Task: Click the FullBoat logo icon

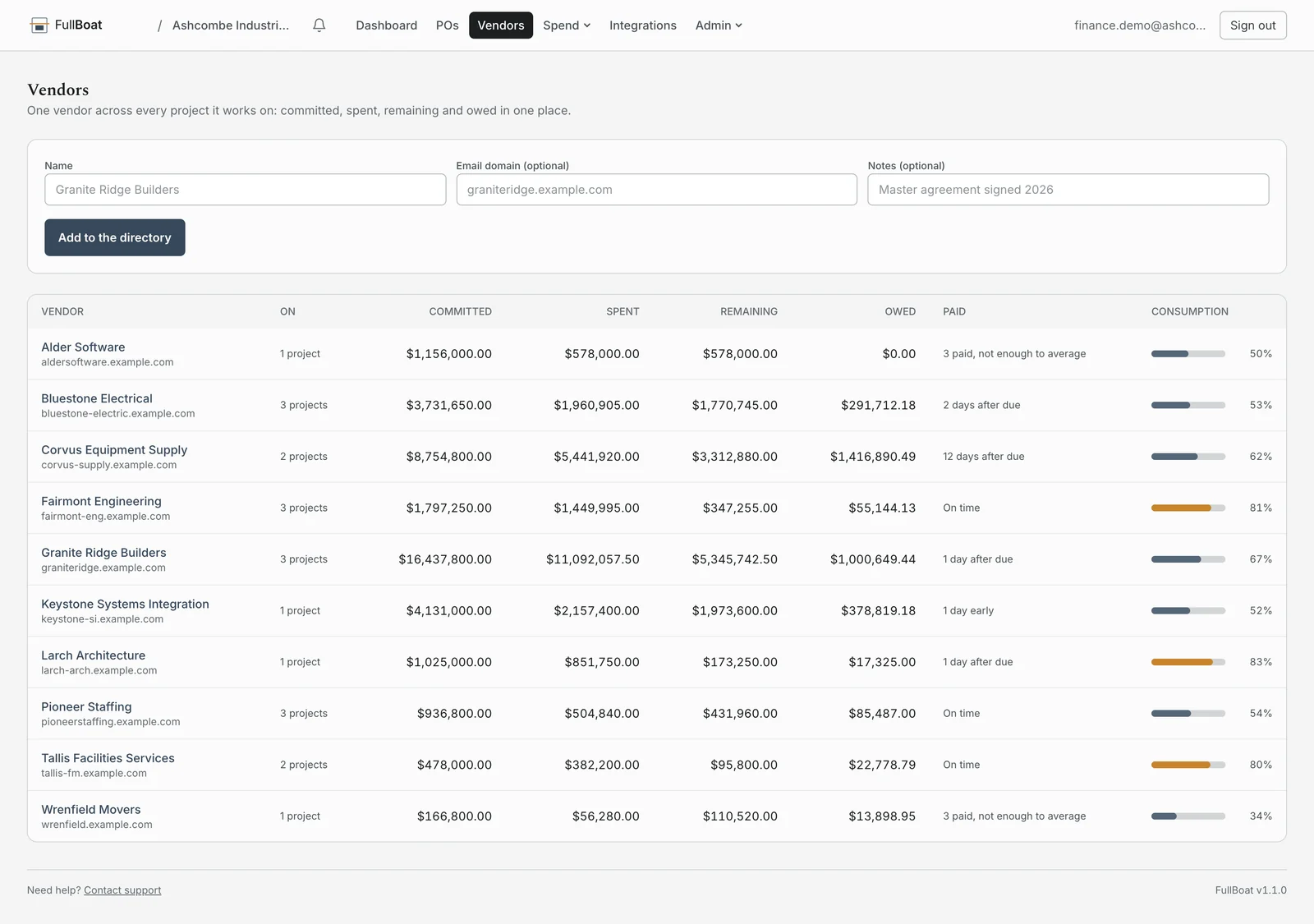Action: coord(39,25)
